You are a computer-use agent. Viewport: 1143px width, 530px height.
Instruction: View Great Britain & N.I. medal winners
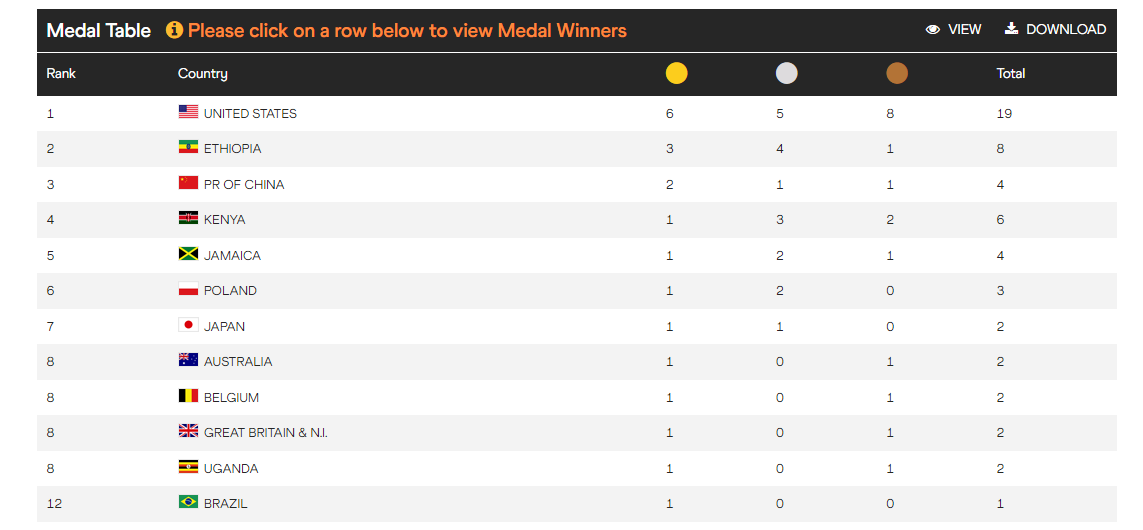click(265, 433)
